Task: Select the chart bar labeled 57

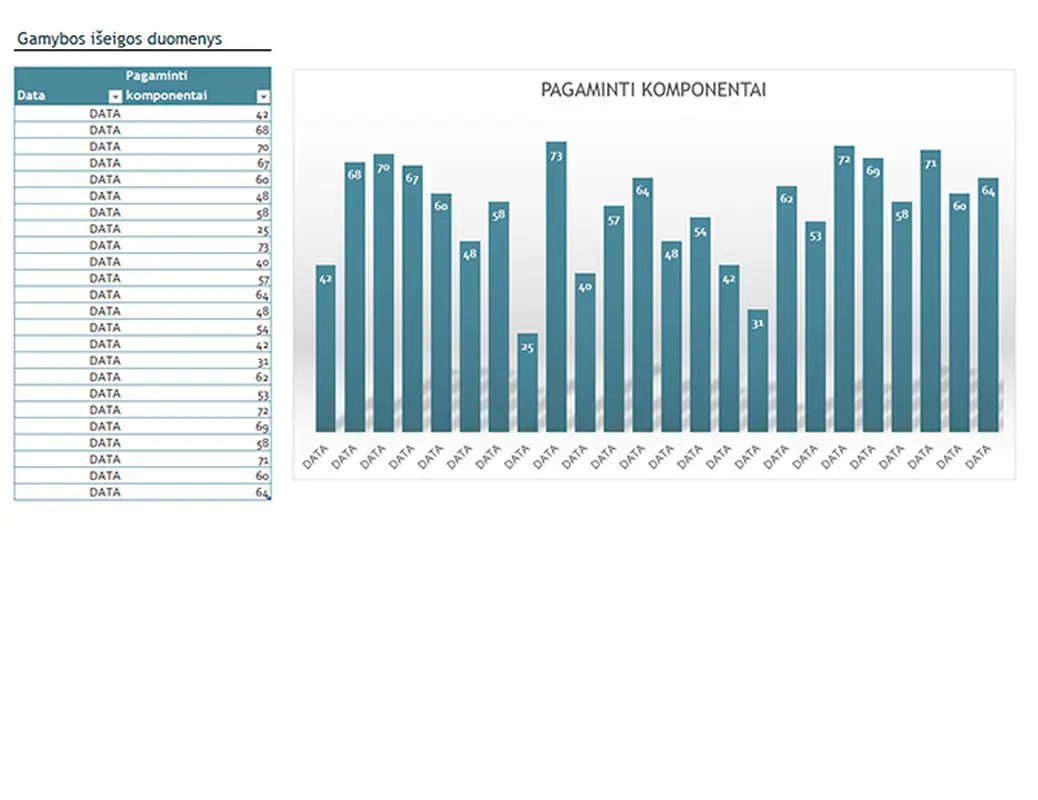Action: 613,320
